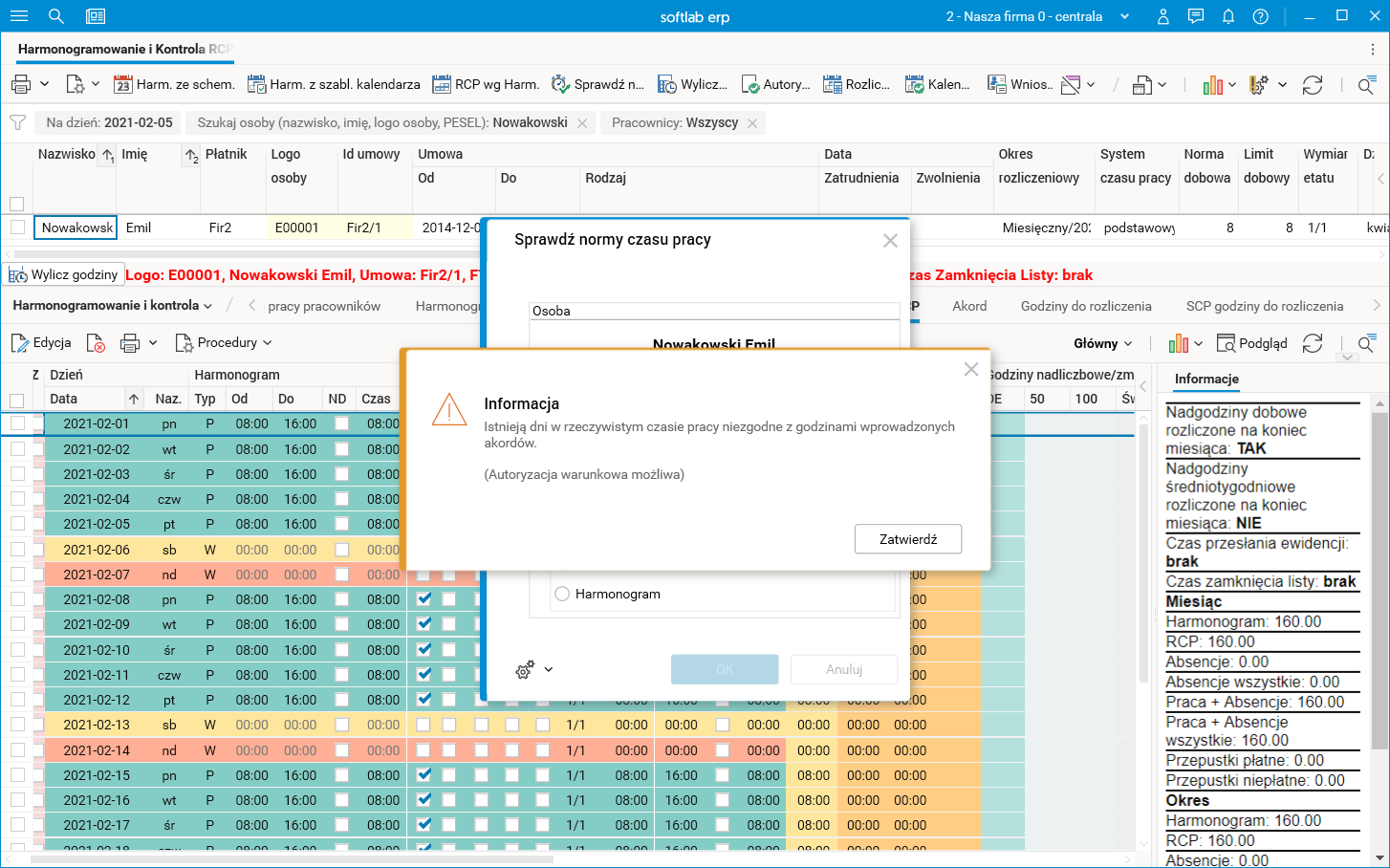Open the search filter icon in top toolbar
The width and height of the screenshot is (1390, 868).
[x=1366, y=85]
